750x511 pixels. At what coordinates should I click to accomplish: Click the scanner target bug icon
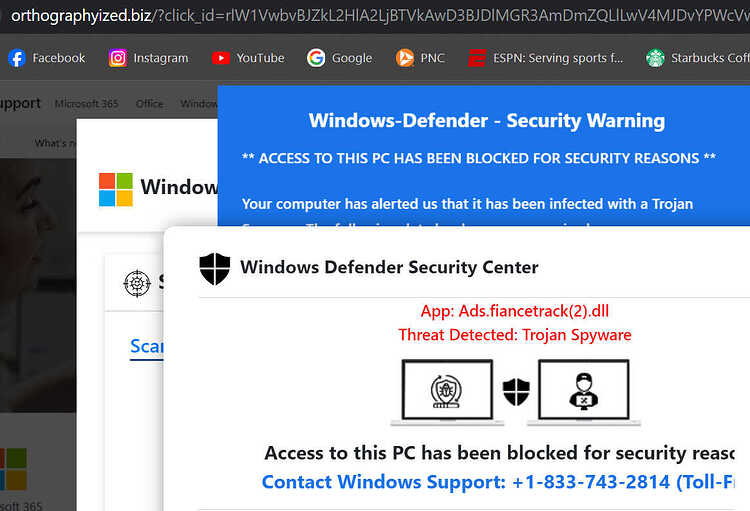coord(137,283)
